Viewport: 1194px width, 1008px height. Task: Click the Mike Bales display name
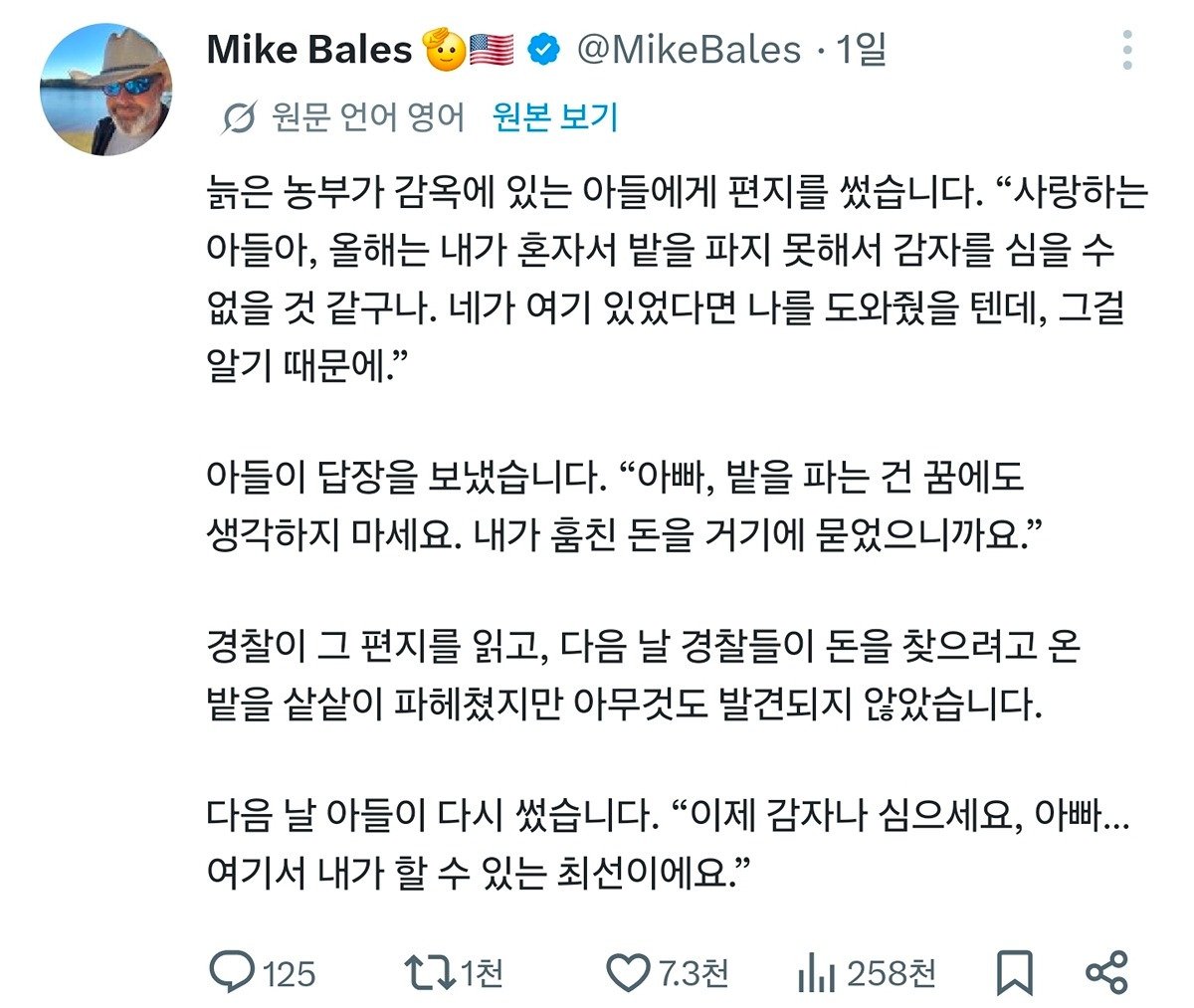pos(308,50)
